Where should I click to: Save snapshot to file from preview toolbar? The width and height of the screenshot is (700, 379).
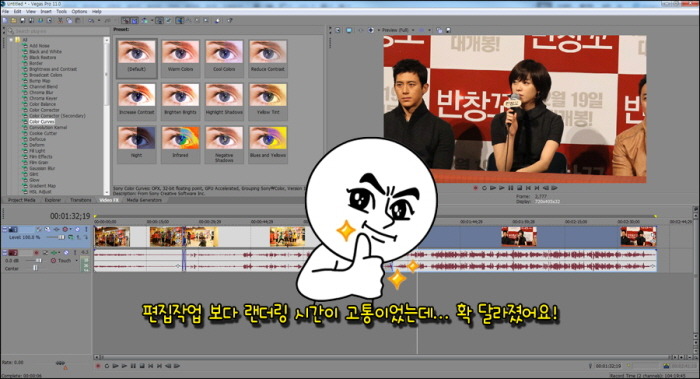[448, 30]
